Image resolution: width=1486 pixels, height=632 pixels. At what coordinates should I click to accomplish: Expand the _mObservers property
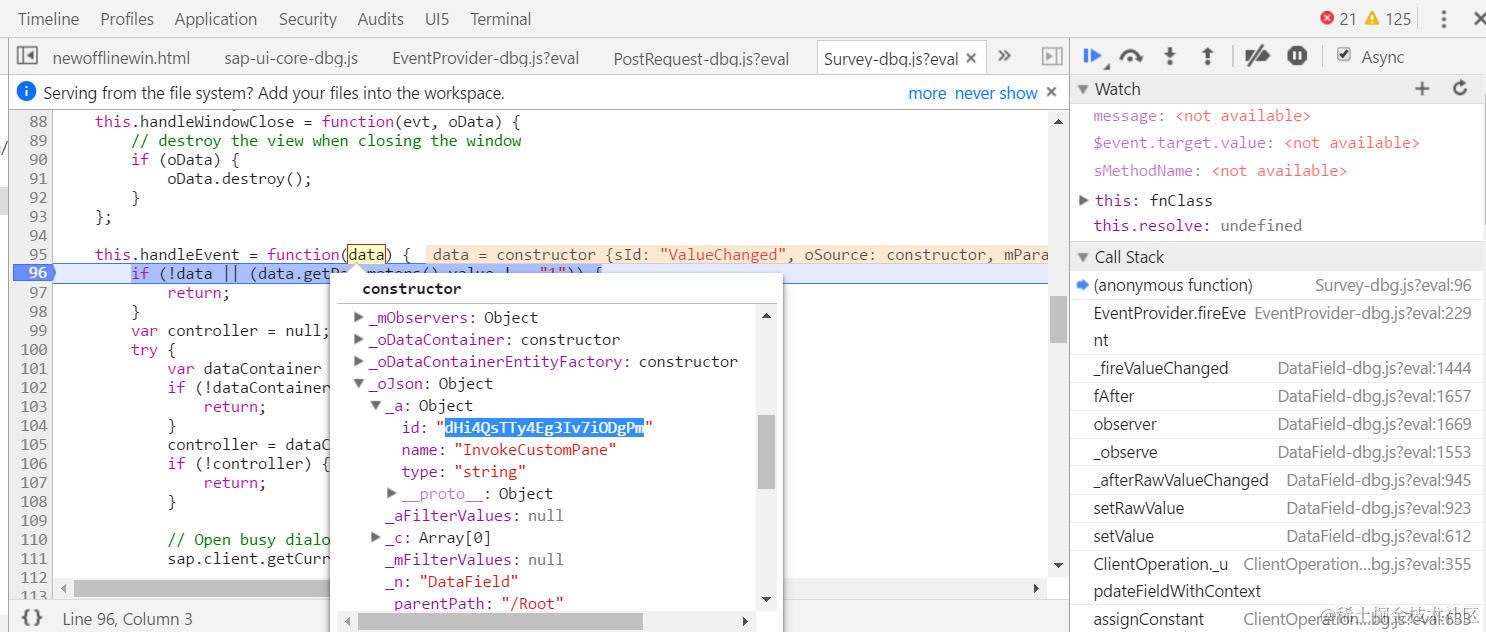pyautogui.click(x=360, y=317)
